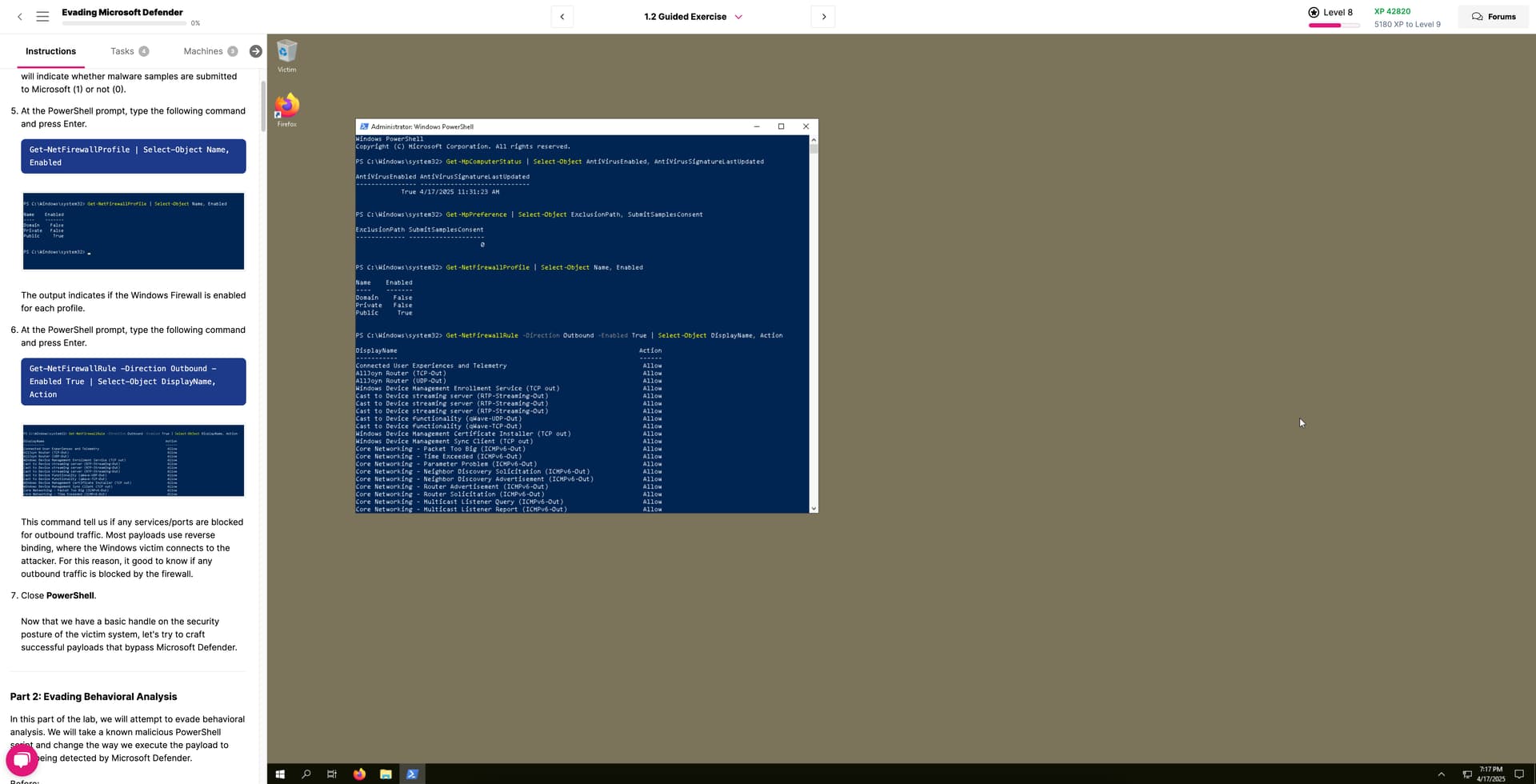Click the Windows Start button
Viewport: 1536px width, 784px height.
pyautogui.click(x=280, y=774)
